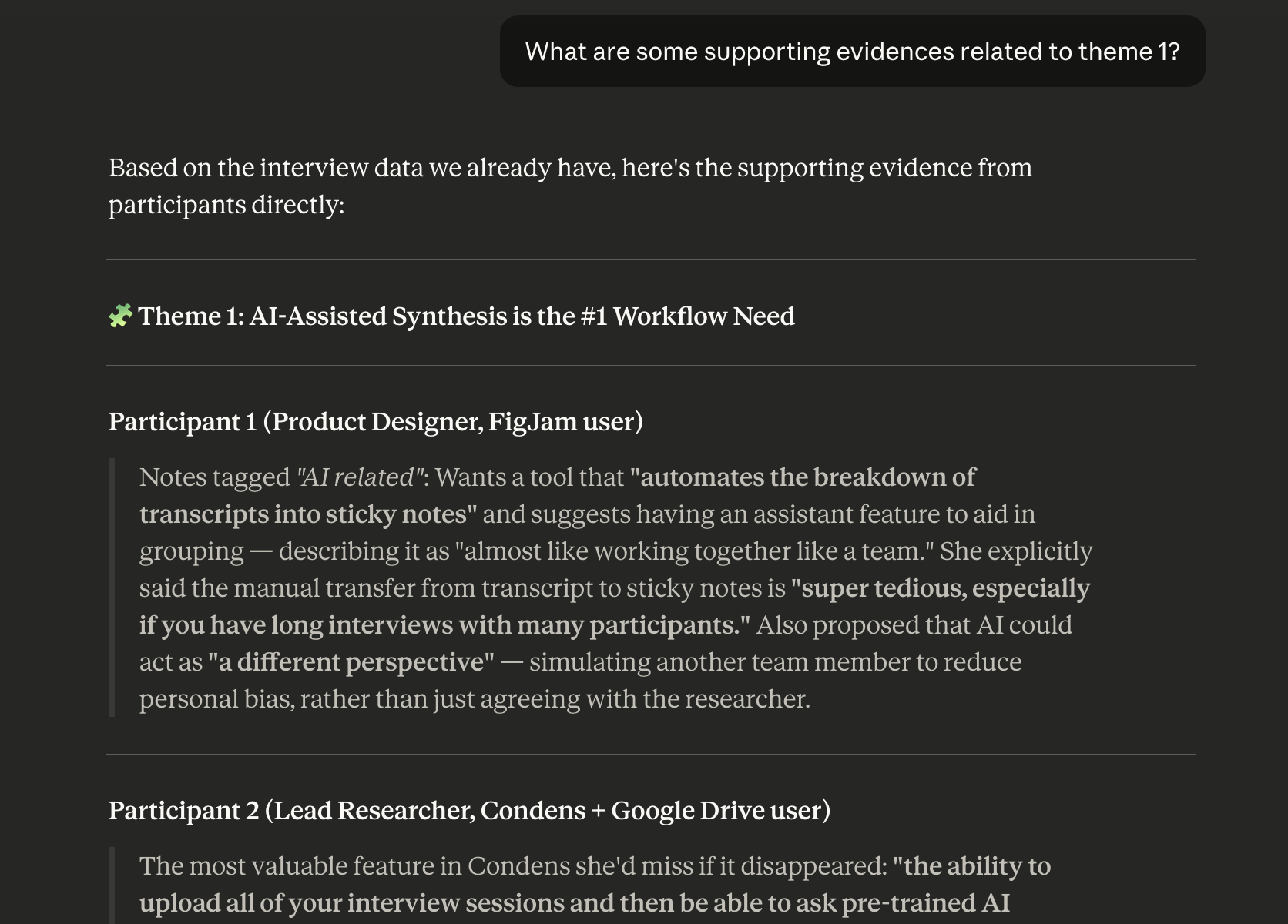Click the puzzle piece emoji icon
Image resolution: width=1288 pixels, height=924 pixels.
tap(120, 316)
